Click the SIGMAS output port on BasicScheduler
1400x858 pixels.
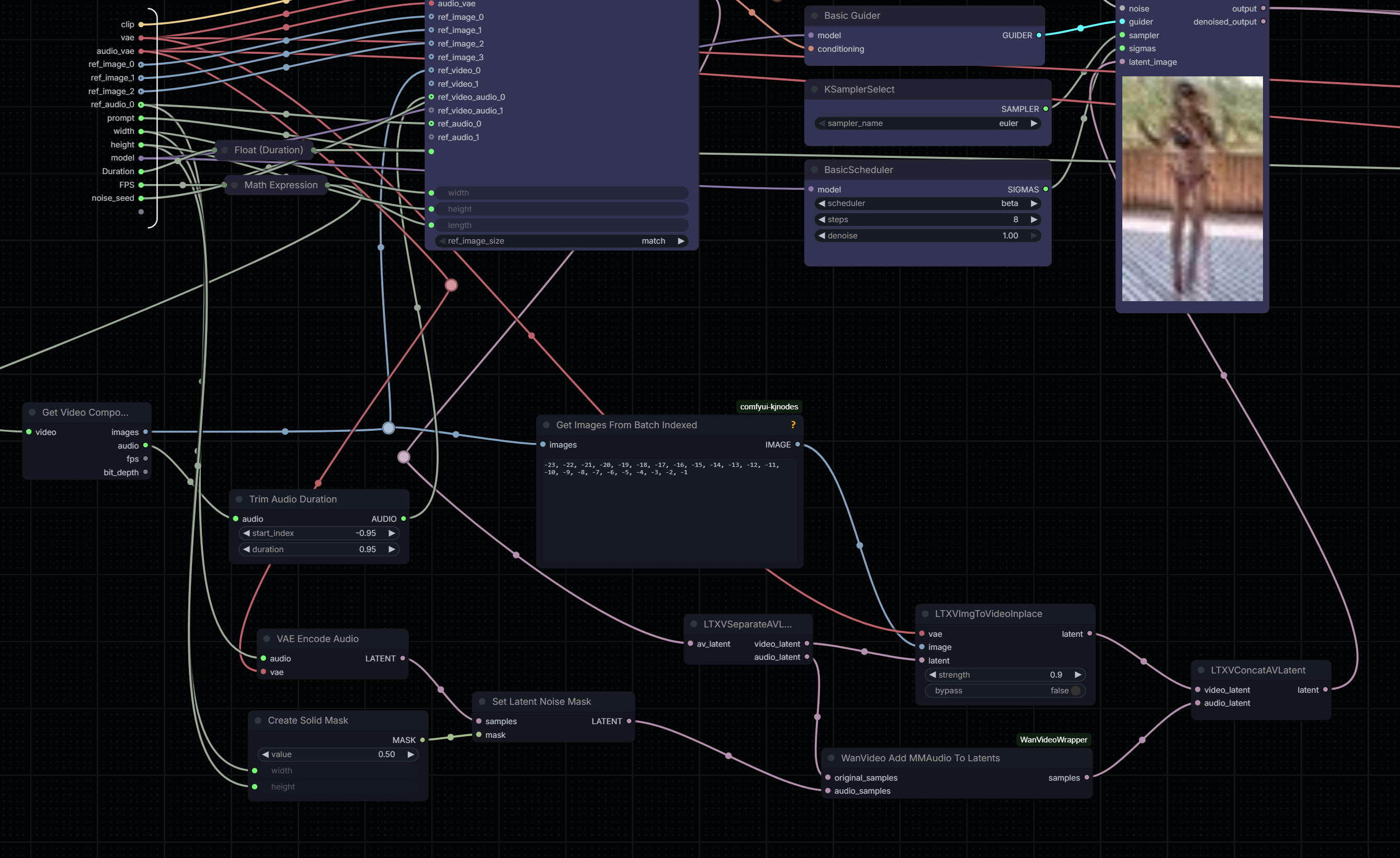tap(1045, 189)
